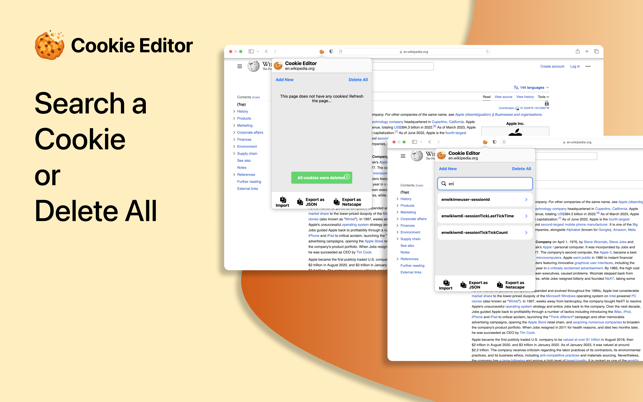Open Notes in the front window's contents
This screenshot has width=643, height=402.
click(405, 252)
